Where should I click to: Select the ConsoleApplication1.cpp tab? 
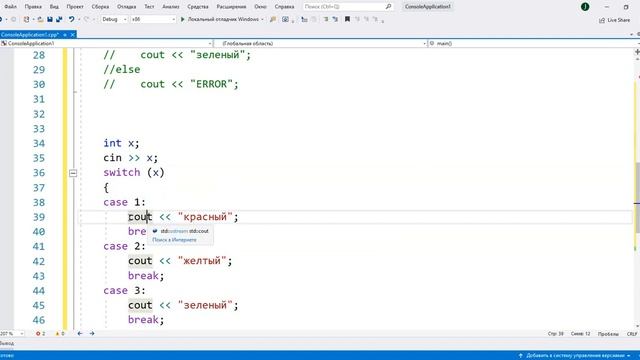pyautogui.click(x=30, y=35)
